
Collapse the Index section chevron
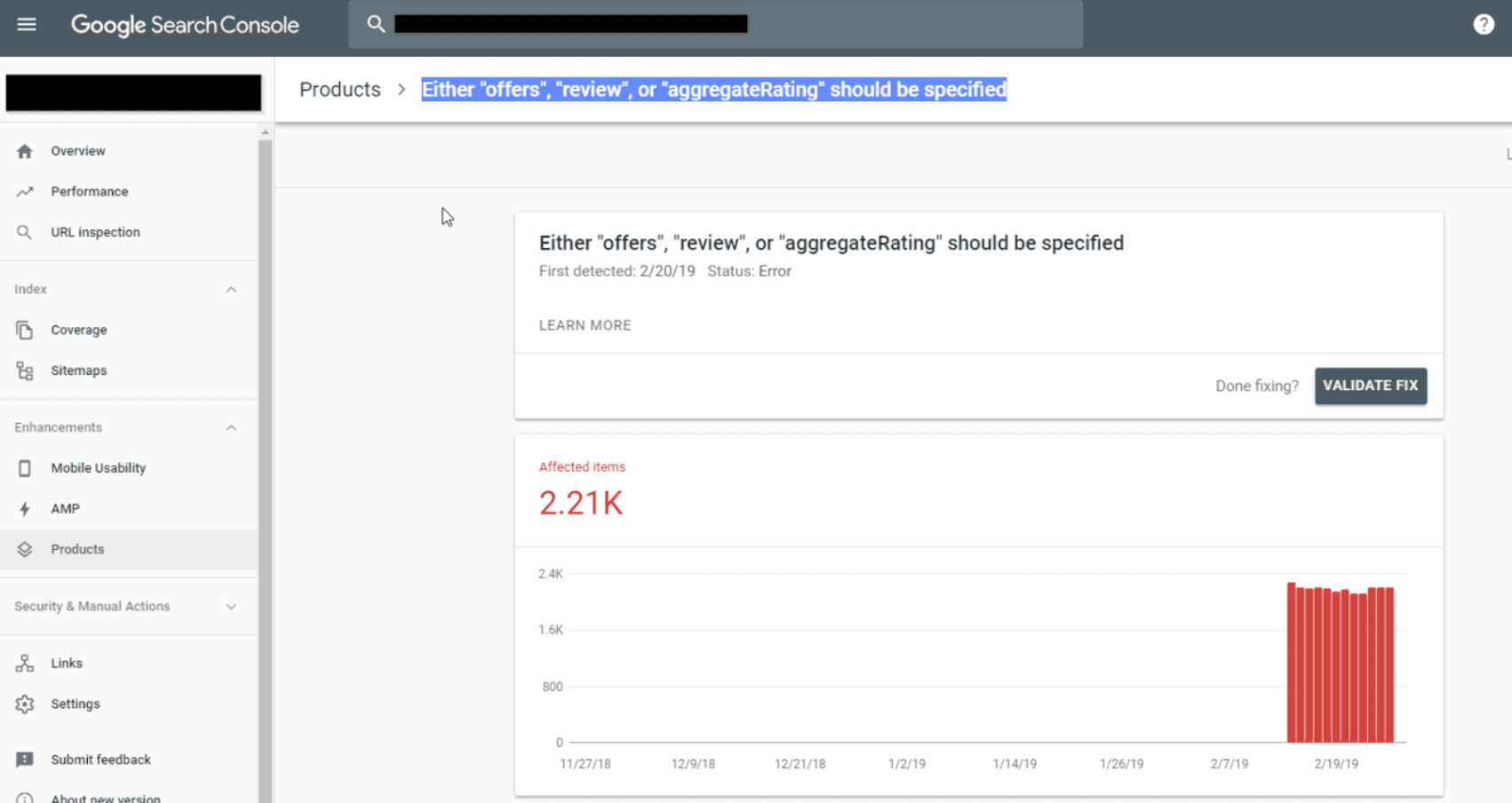231,290
